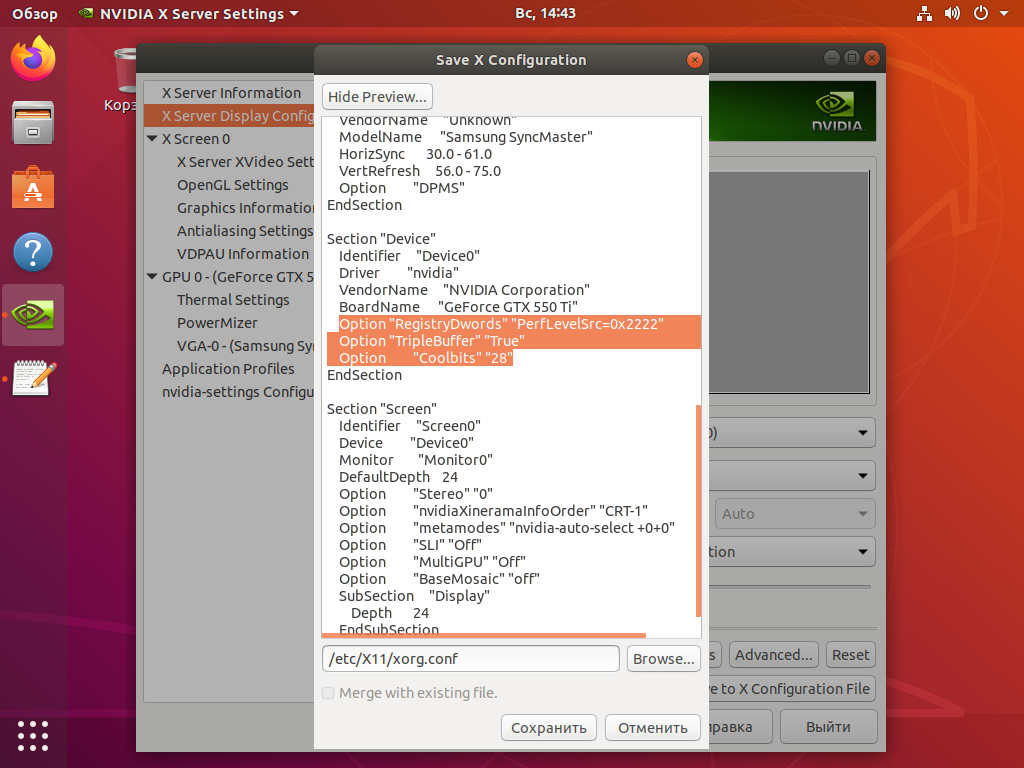Select Thermal Settings

tap(233, 300)
